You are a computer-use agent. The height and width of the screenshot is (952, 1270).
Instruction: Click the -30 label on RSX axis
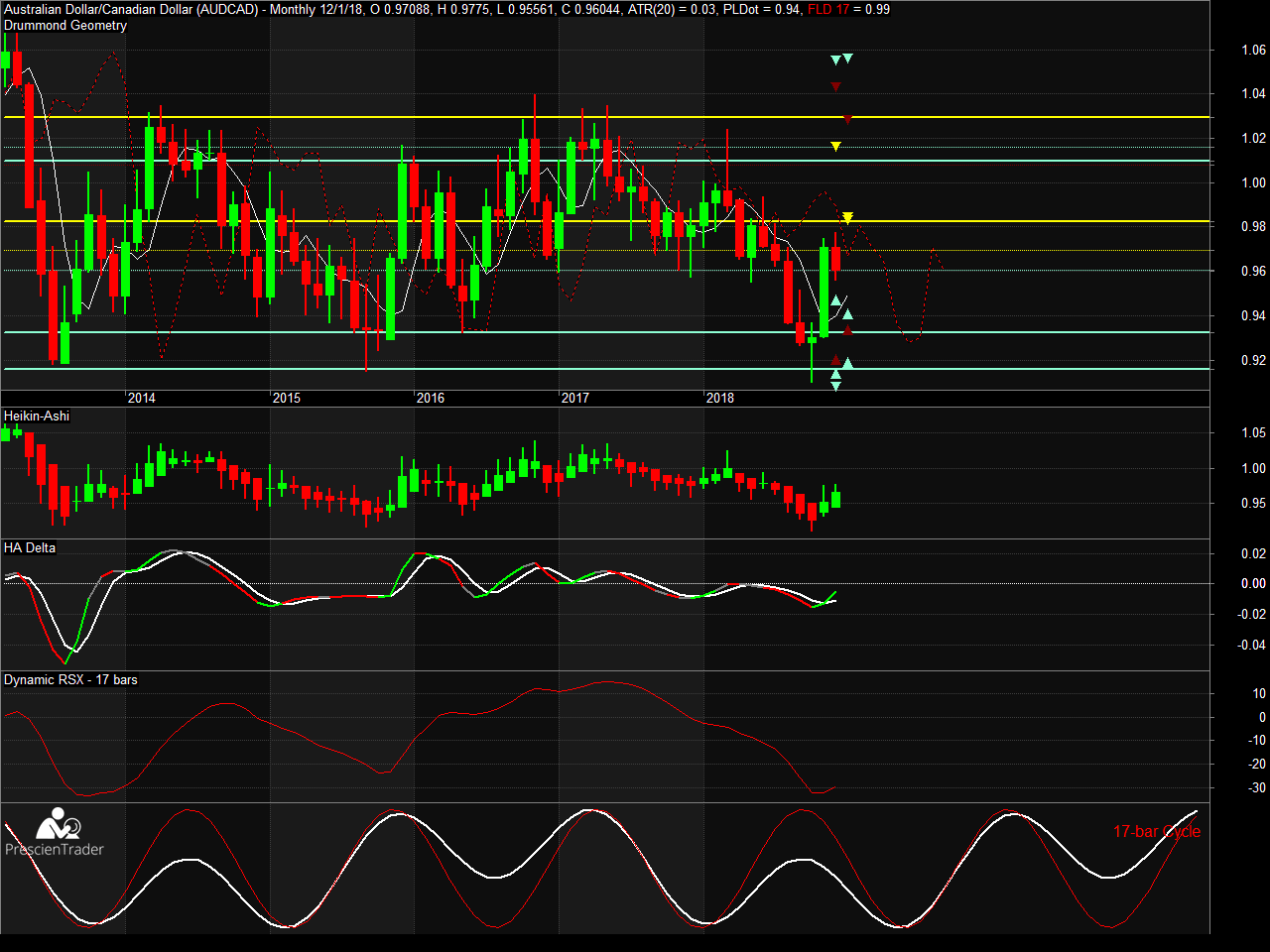[1255, 787]
